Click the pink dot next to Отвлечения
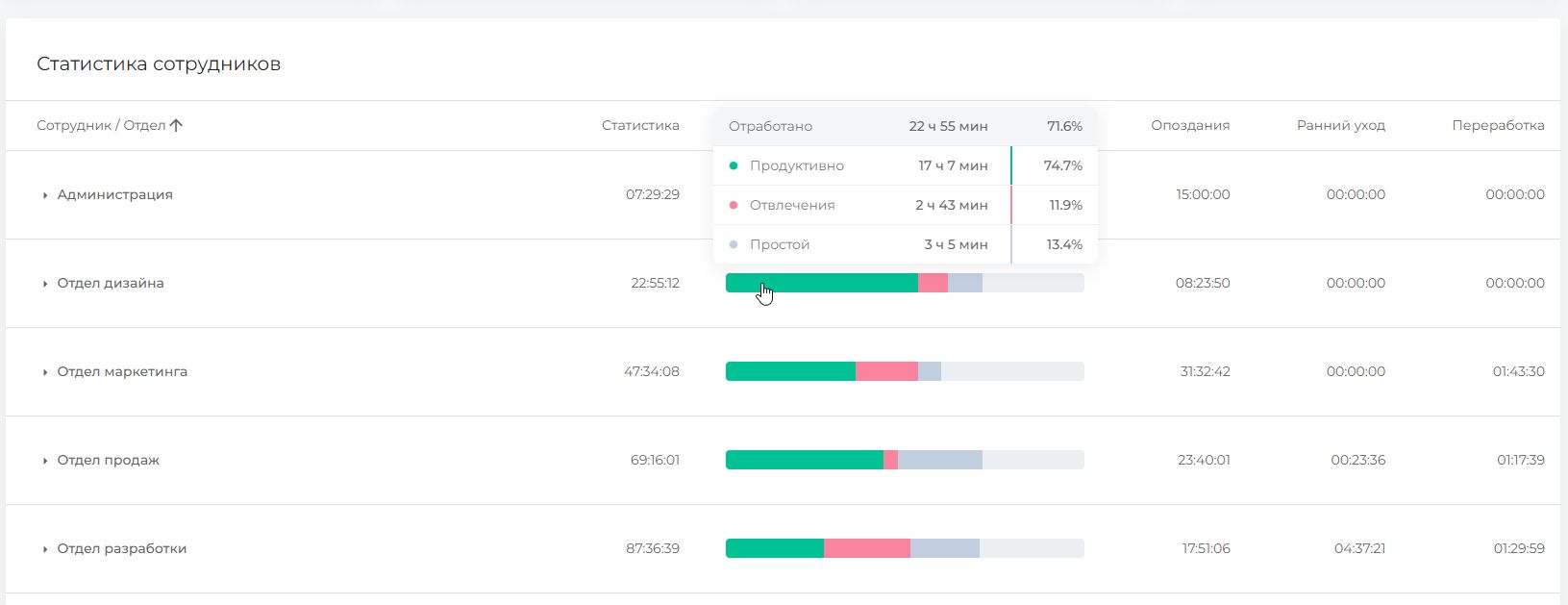This screenshot has width=1568, height=605. pyautogui.click(x=734, y=205)
